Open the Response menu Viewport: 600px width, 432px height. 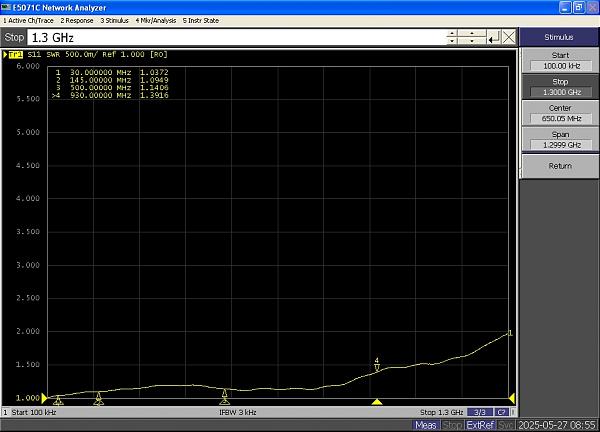[x=77, y=21]
